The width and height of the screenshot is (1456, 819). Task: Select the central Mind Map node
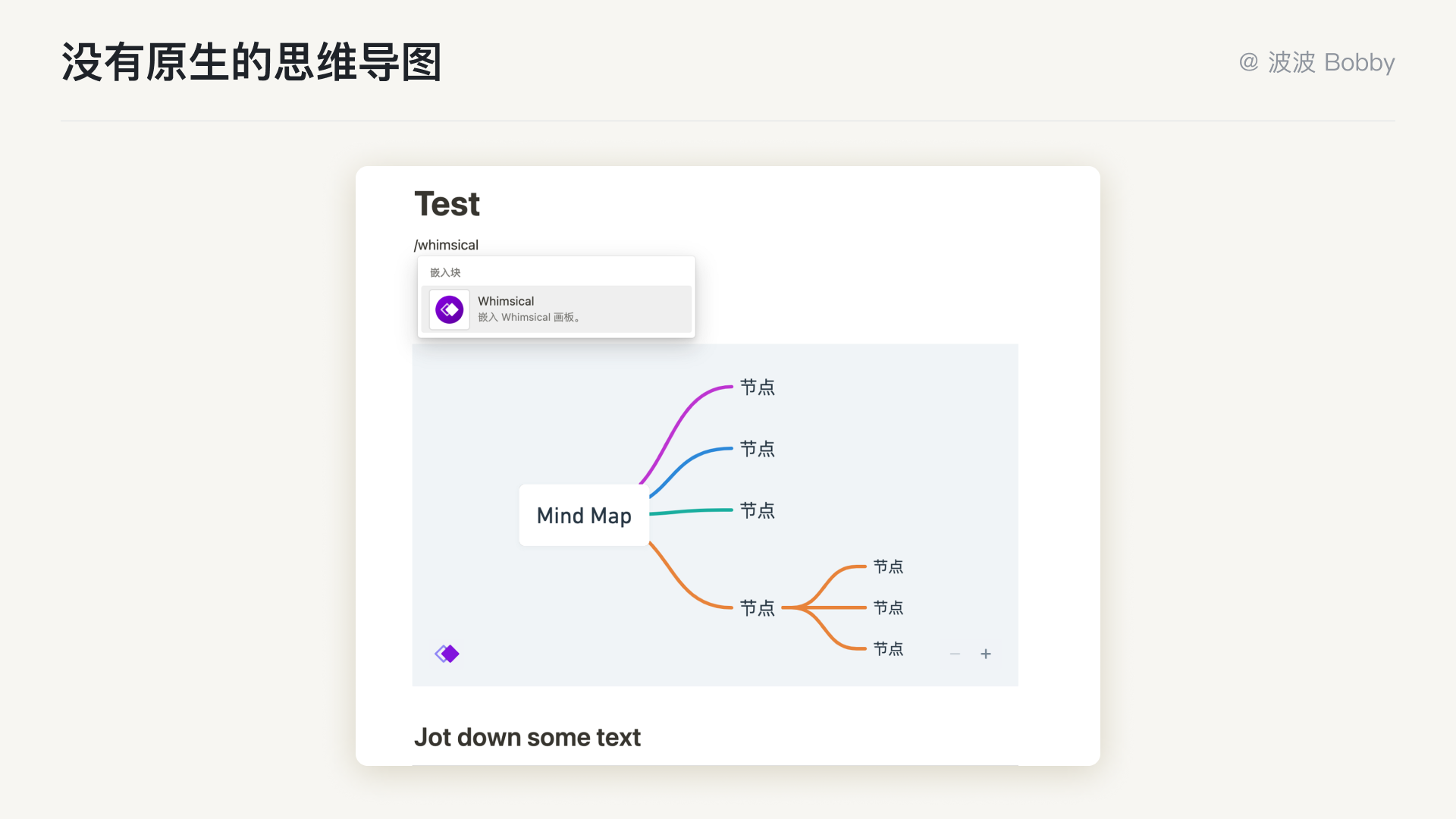[x=584, y=516]
